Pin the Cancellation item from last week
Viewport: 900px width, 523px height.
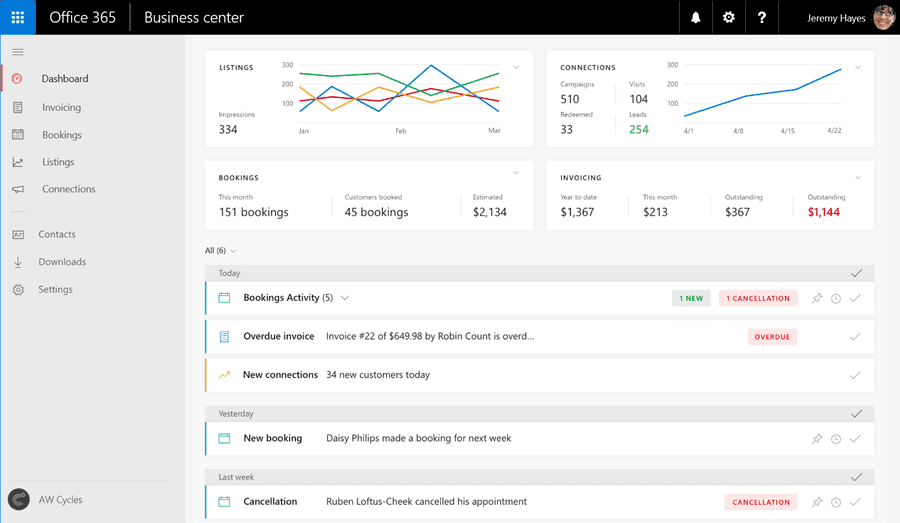pyautogui.click(x=817, y=502)
